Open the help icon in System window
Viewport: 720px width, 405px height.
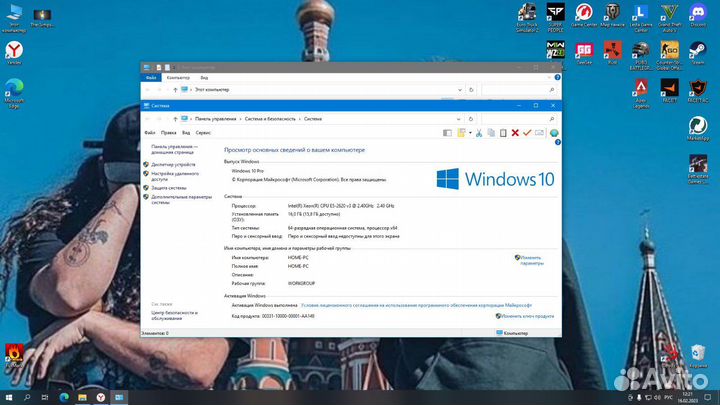pos(557,142)
